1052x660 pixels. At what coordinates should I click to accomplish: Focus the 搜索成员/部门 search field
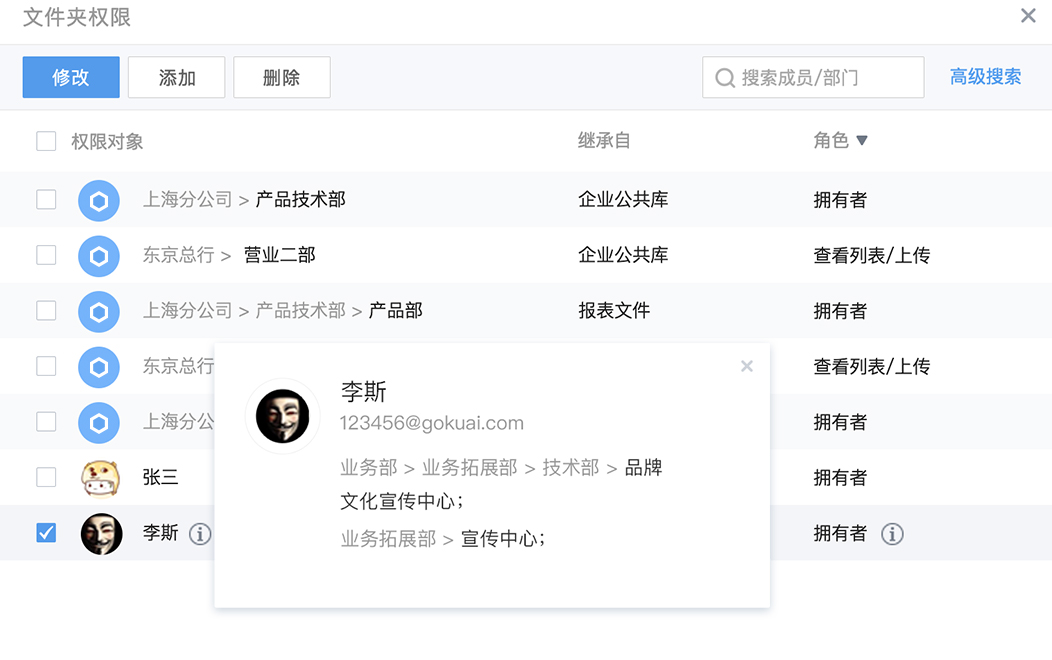[825, 77]
